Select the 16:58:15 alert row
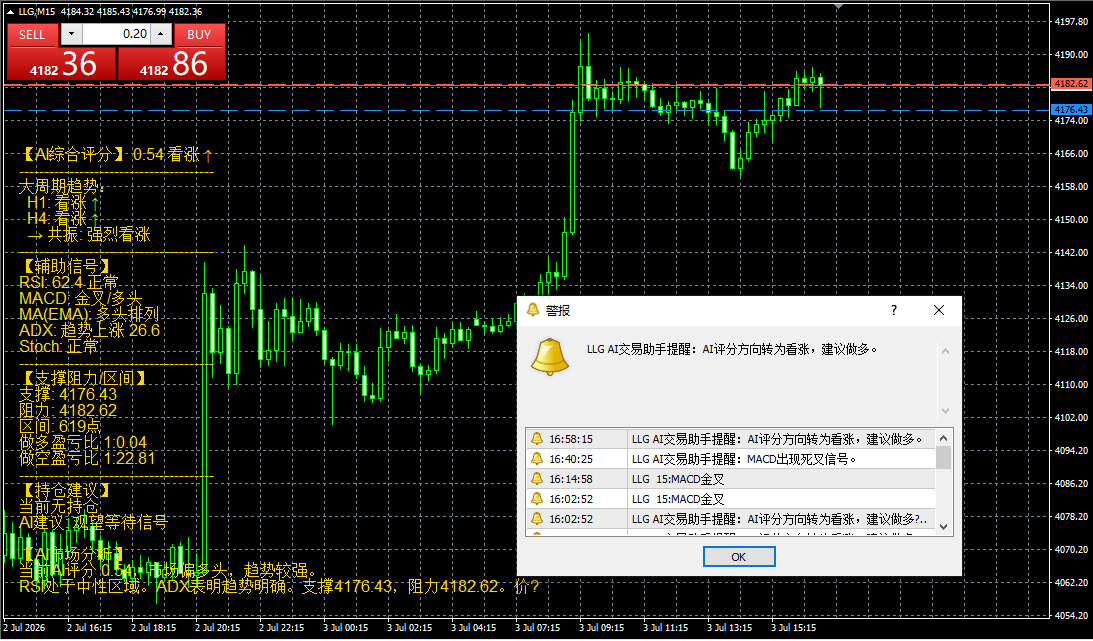 point(731,439)
